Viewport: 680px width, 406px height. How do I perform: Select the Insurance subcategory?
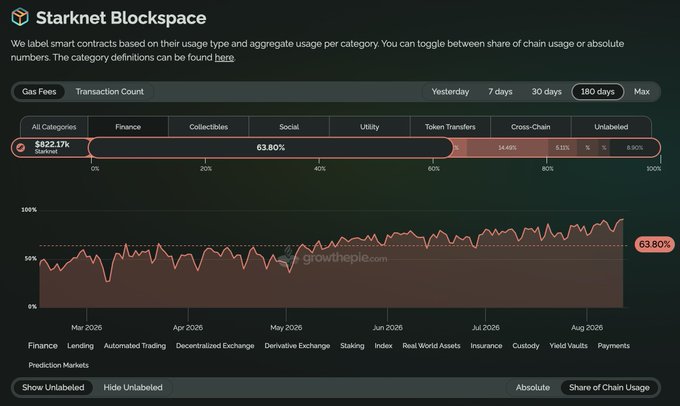(486, 346)
